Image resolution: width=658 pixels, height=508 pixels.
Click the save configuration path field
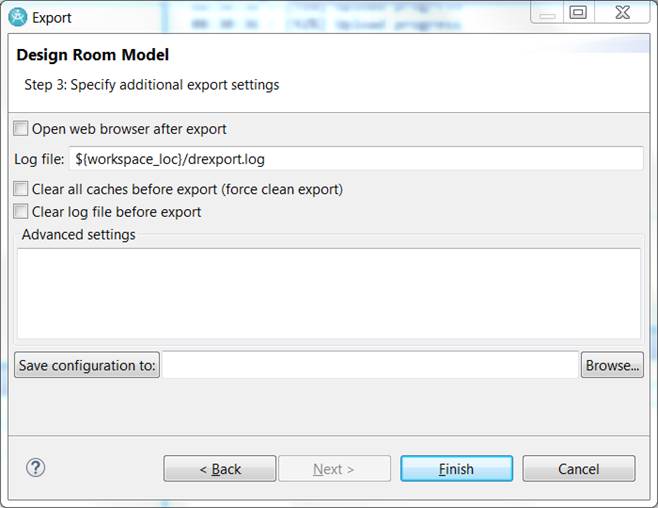[x=370, y=365]
